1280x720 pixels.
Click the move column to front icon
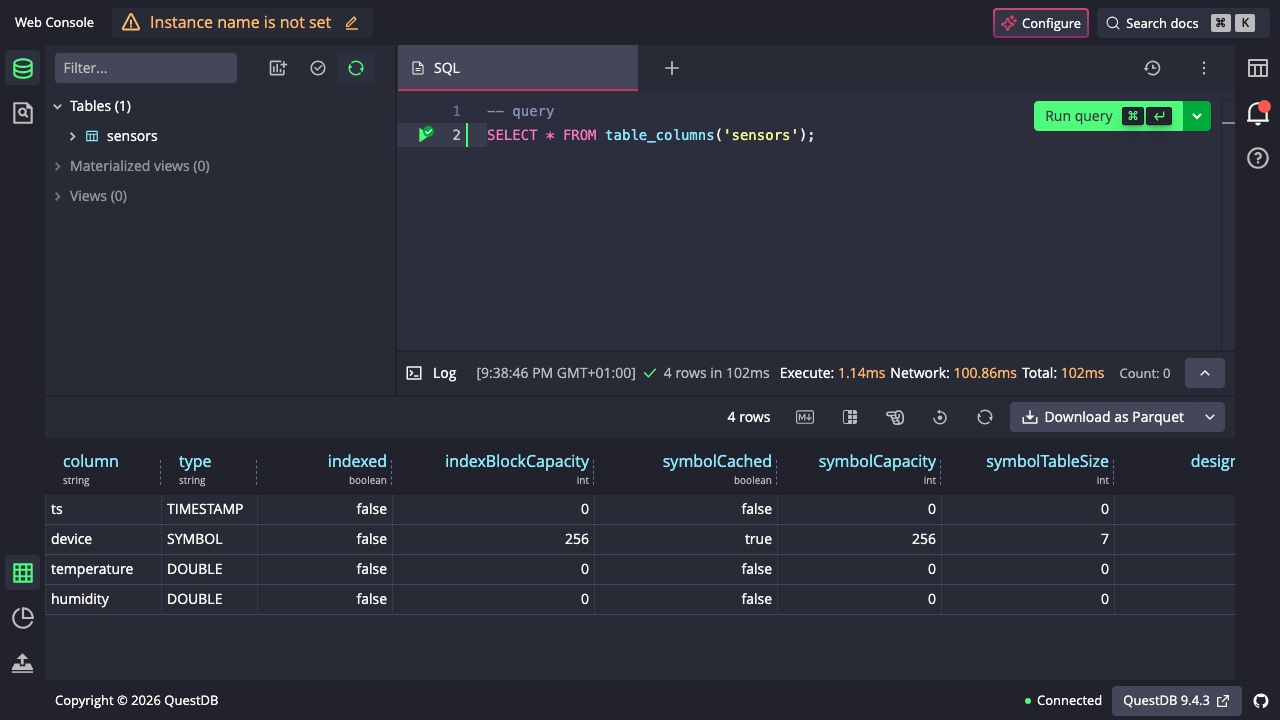tap(895, 417)
